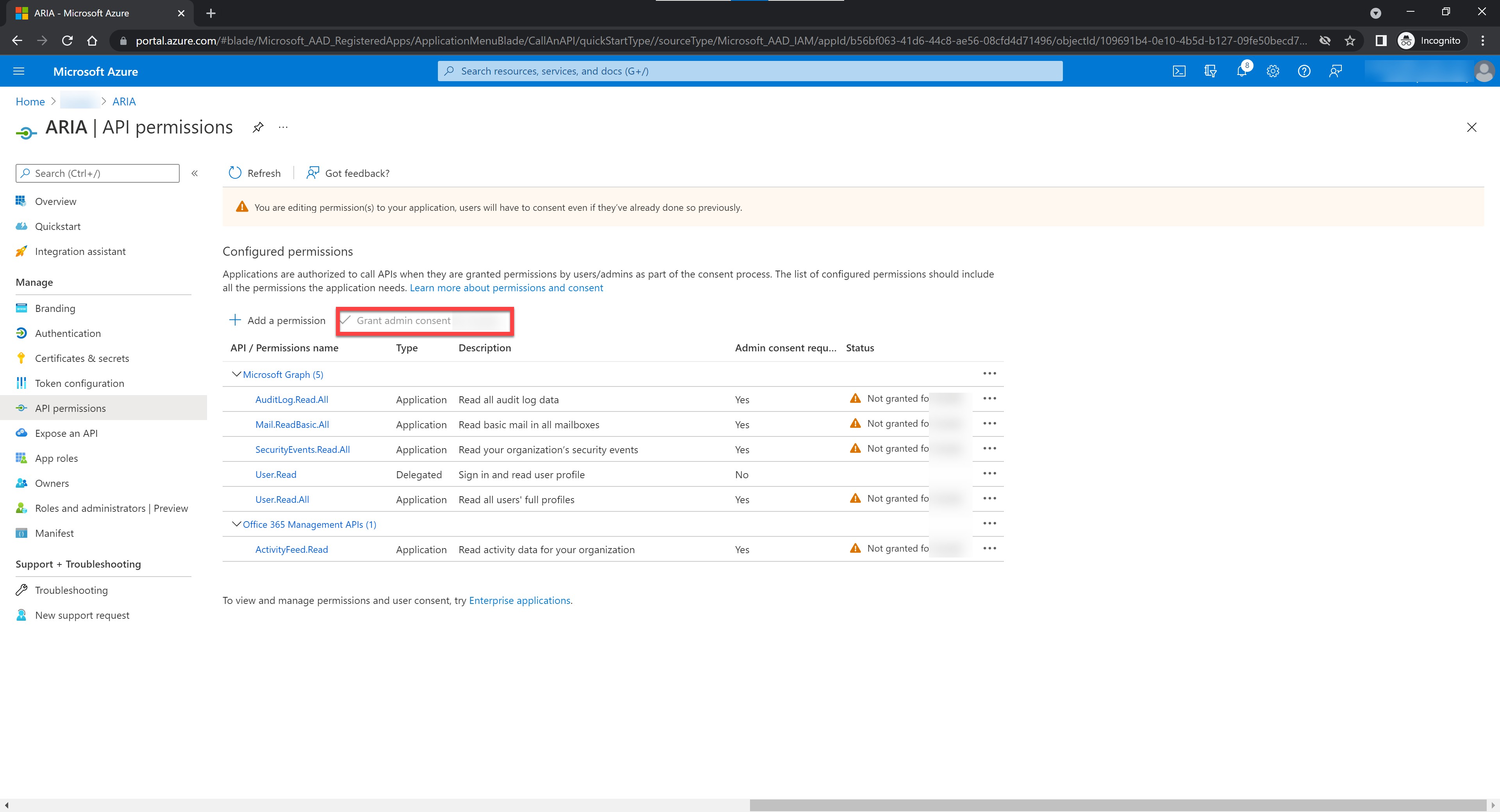1500x812 pixels.
Task: Click Mail.ReadBasic.All permission link
Action: 292,424
